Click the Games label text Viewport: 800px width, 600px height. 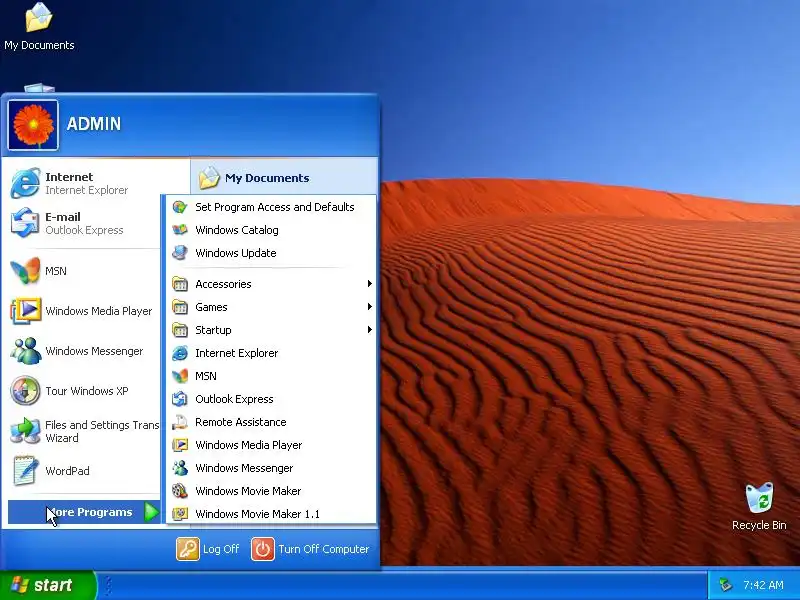211,307
